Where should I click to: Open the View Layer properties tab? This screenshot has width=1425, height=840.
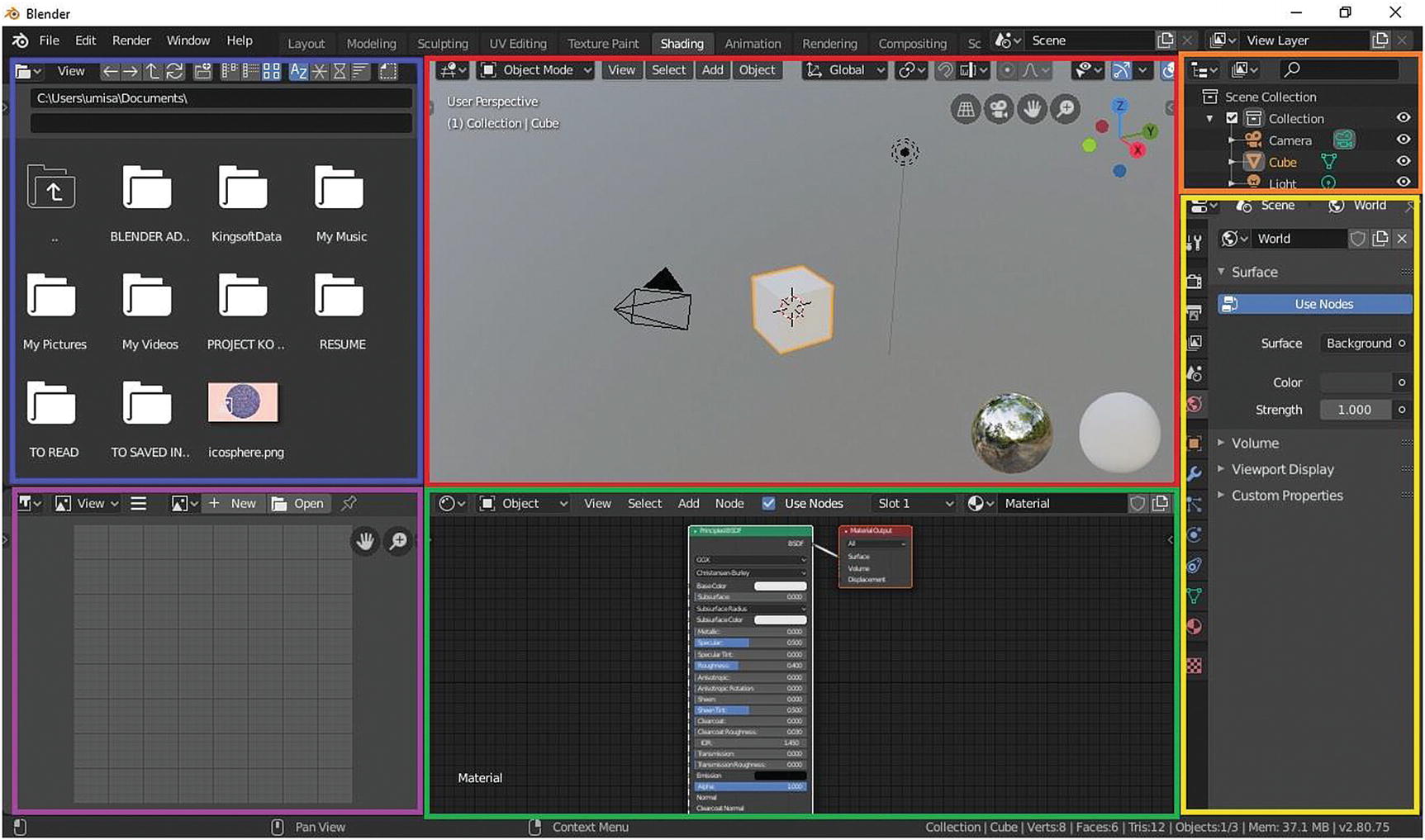pyautogui.click(x=1195, y=342)
